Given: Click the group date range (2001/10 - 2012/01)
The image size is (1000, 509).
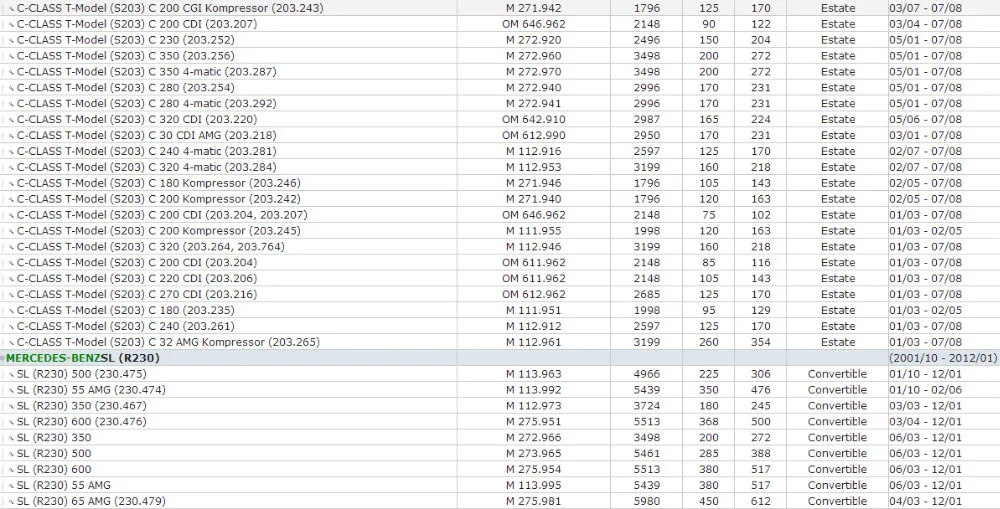Looking at the screenshot, I should point(943,358).
